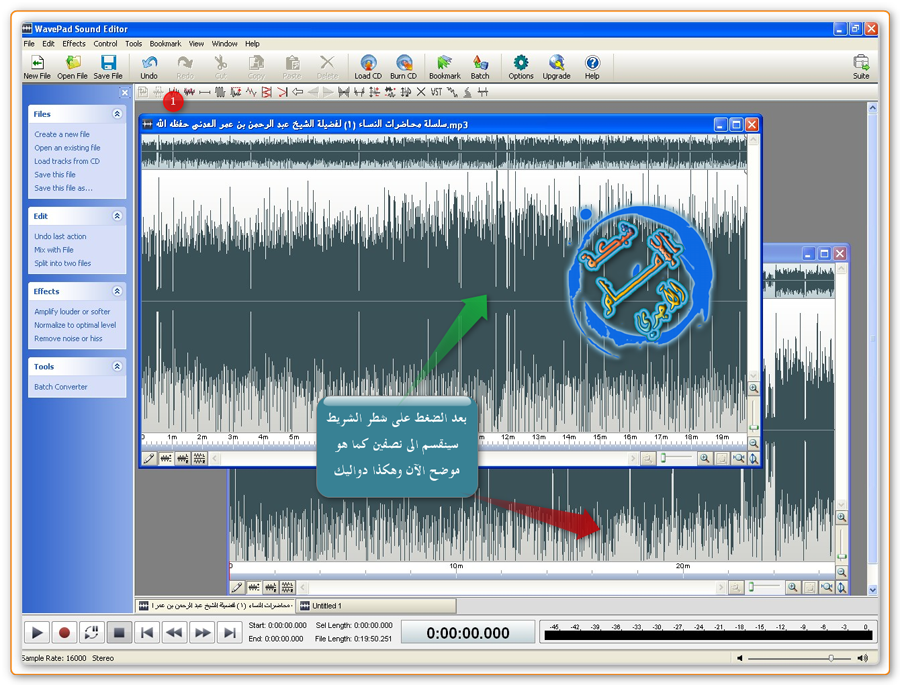Click the Rewind playback button
Viewport: 900px width, 685px height.
pyautogui.click(x=174, y=633)
